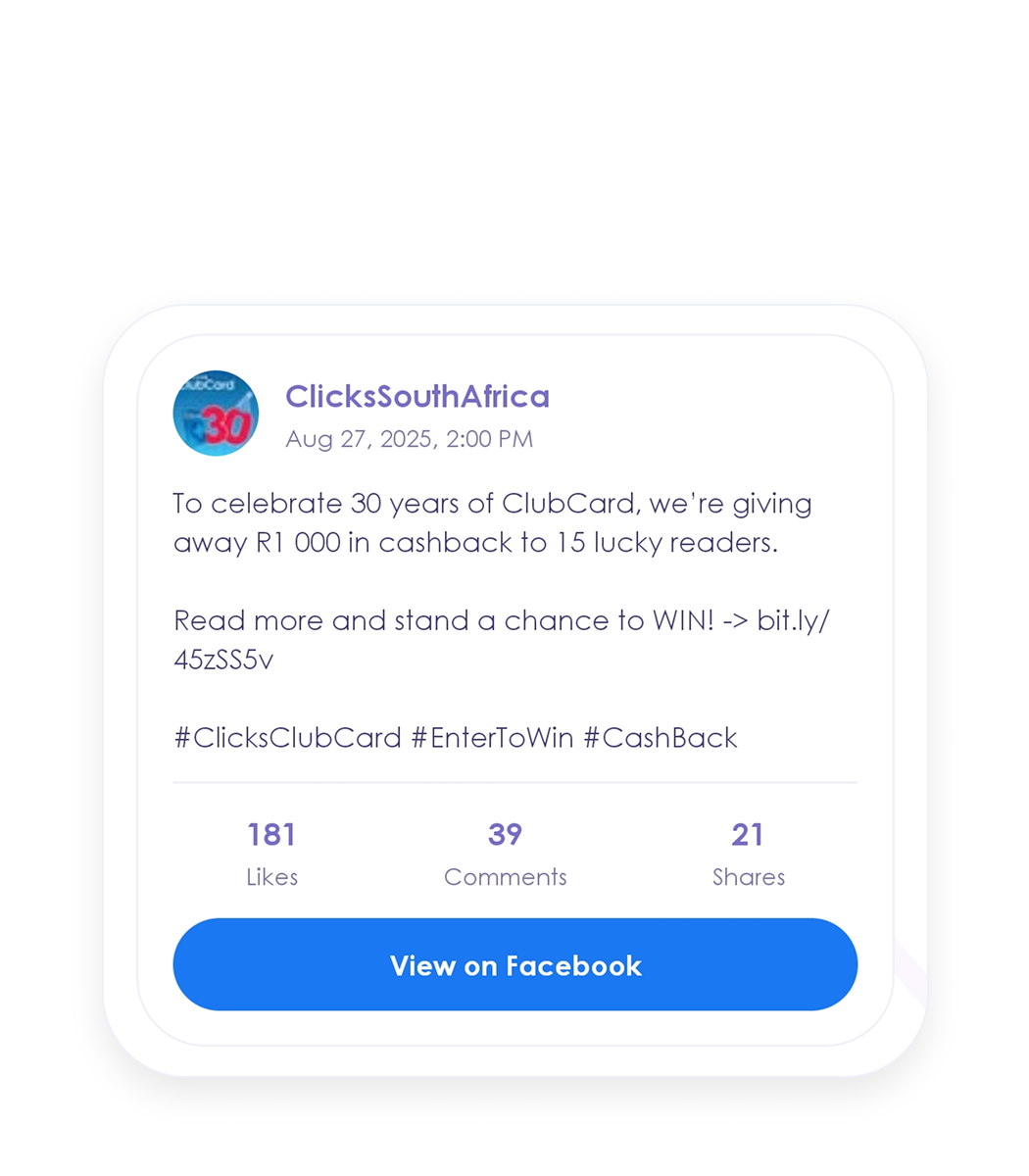
Task: Click the Likes label
Action: tap(271, 877)
